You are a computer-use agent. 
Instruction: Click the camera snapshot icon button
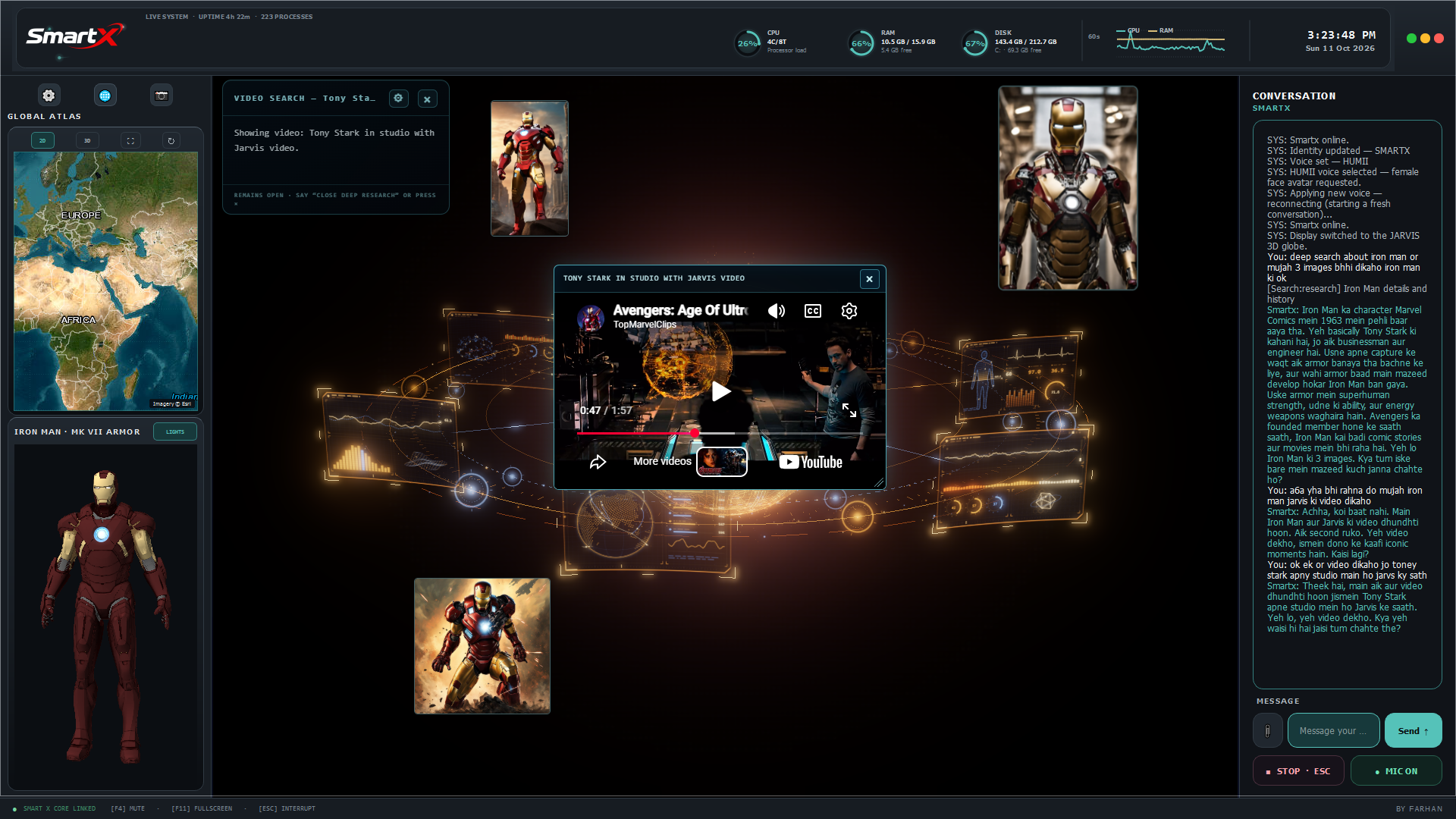(x=161, y=96)
